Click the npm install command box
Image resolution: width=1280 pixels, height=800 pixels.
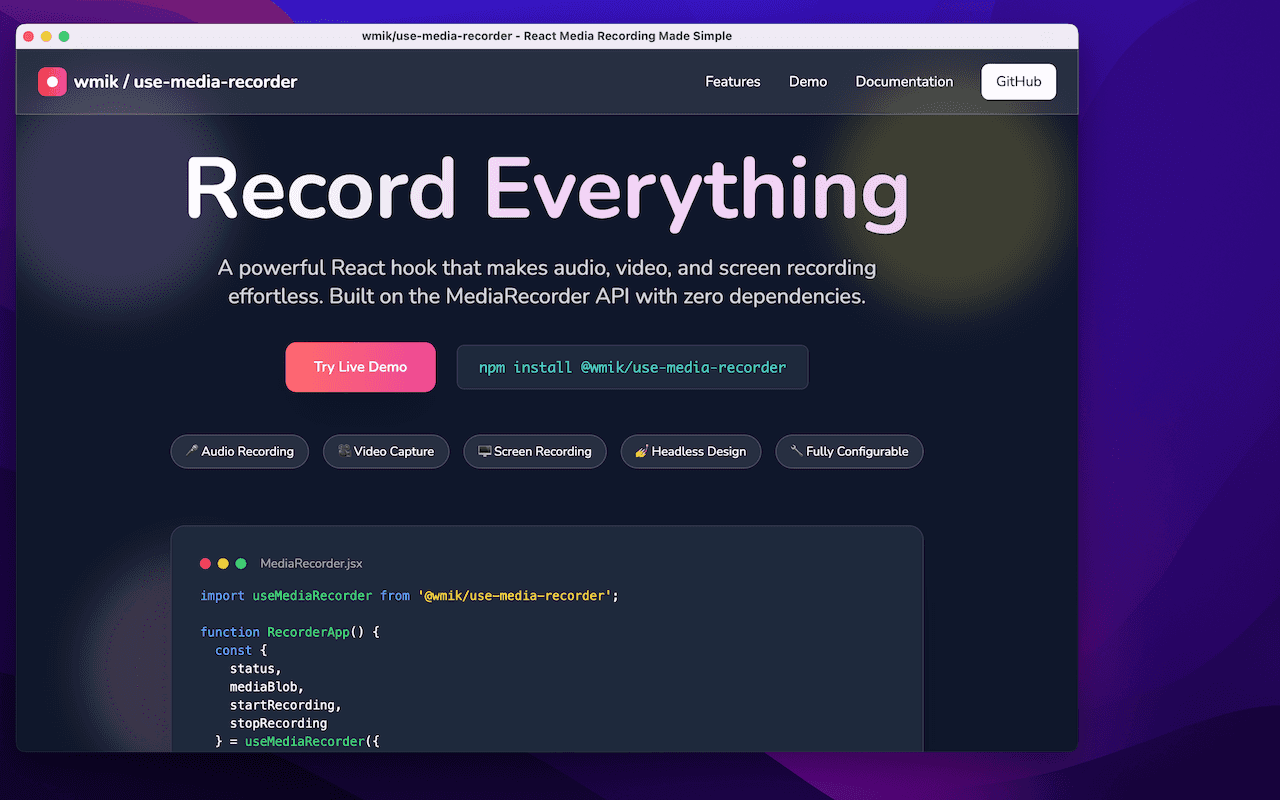pyautogui.click(x=632, y=367)
